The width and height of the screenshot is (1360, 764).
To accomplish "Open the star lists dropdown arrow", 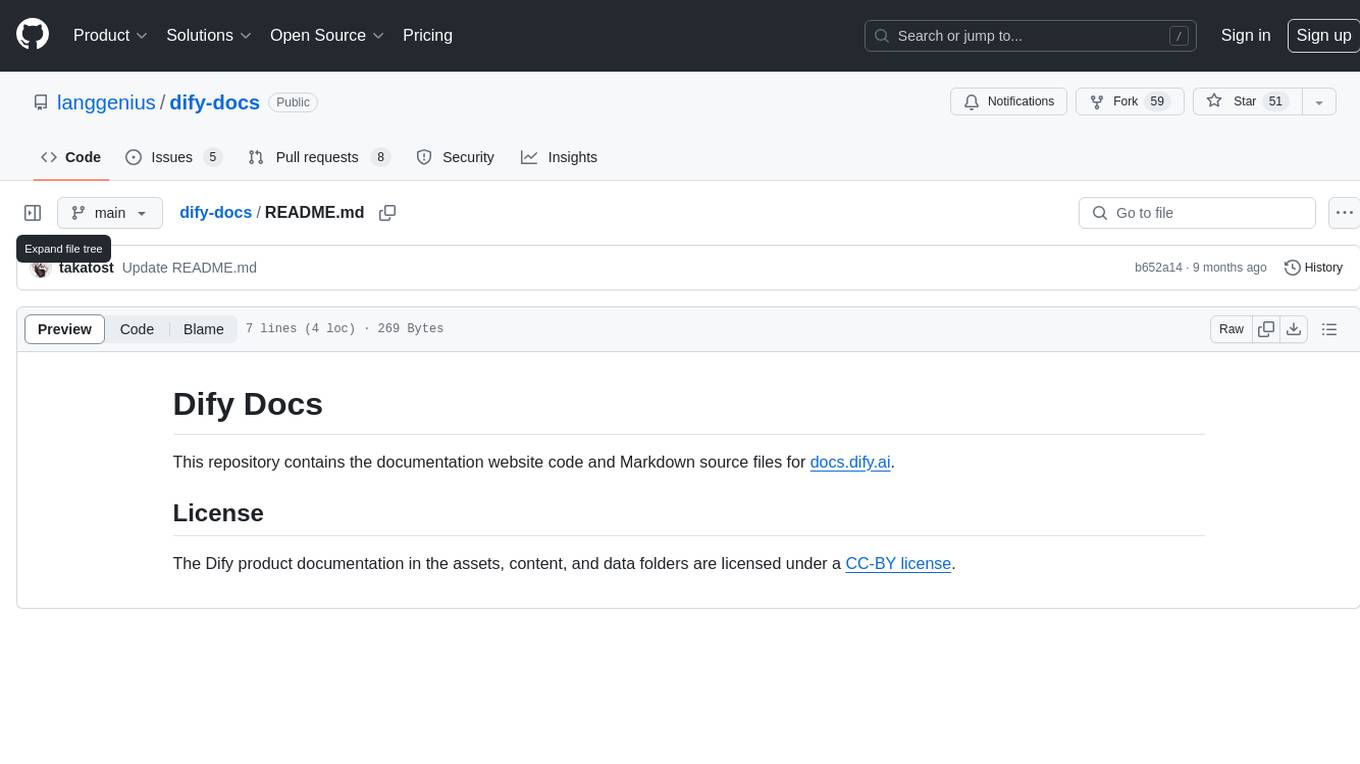I will point(1319,102).
